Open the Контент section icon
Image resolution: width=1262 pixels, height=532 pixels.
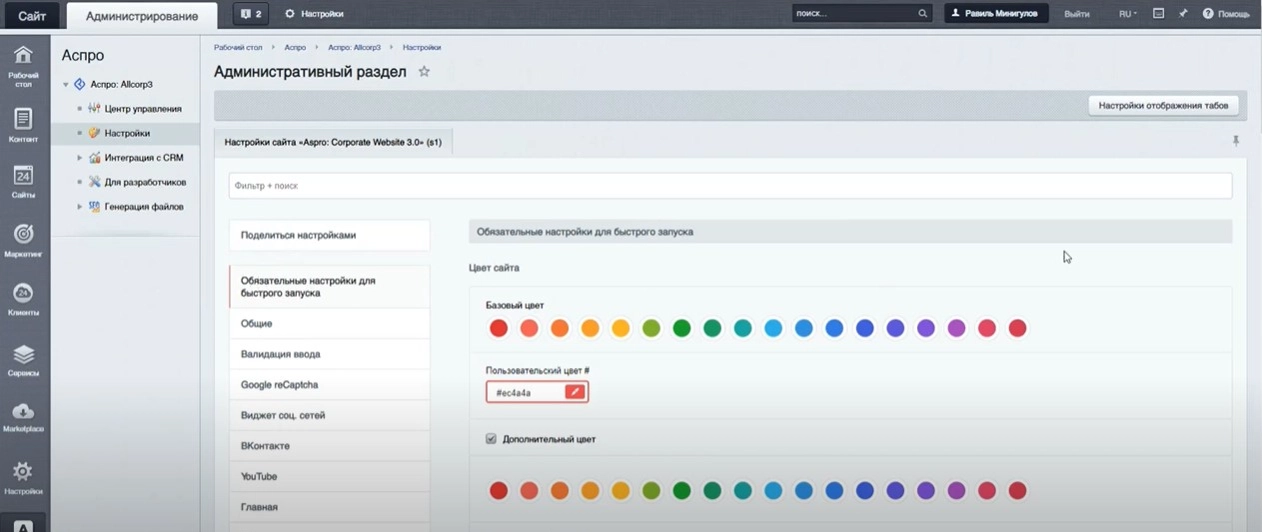click(23, 125)
